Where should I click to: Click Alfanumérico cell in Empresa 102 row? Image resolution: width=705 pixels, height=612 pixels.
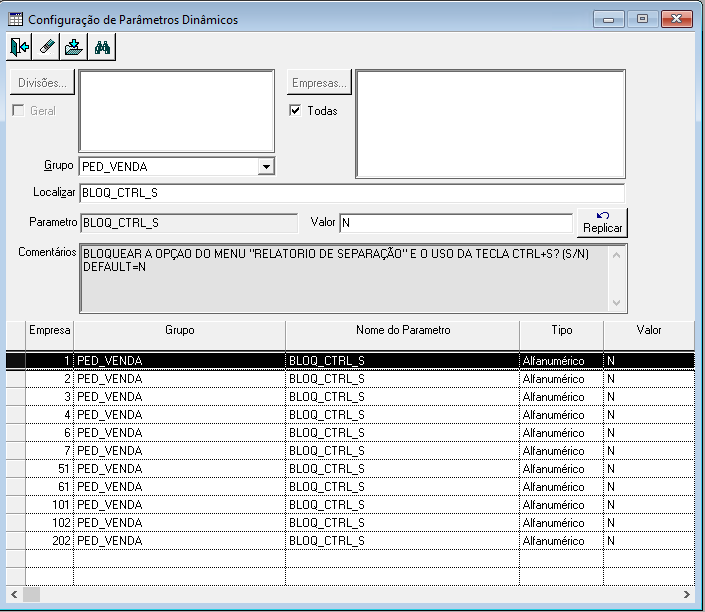(562, 523)
